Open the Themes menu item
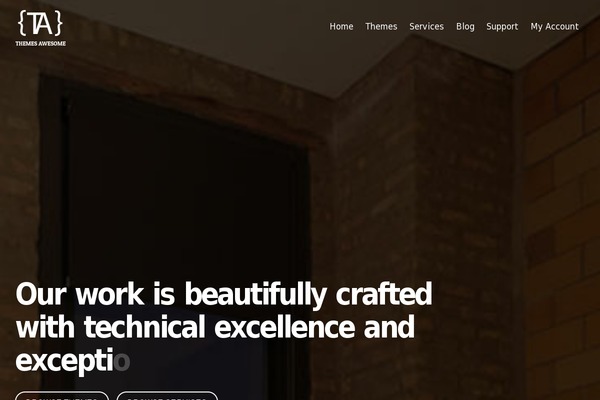The height and width of the screenshot is (400, 600). (381, 26)
